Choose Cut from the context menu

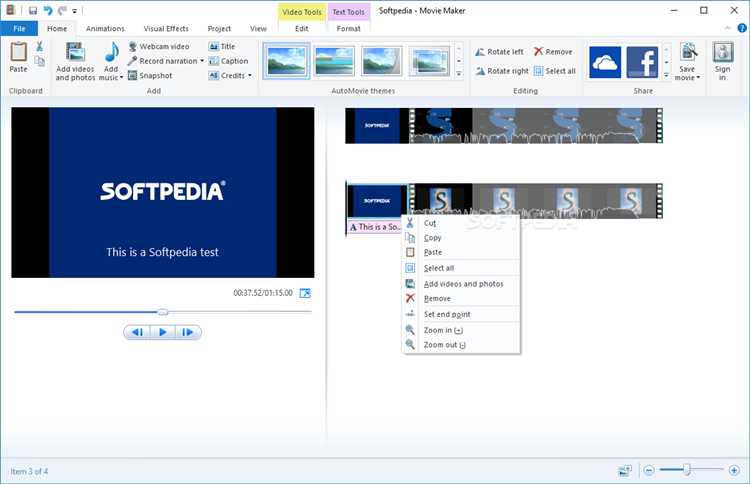[x=462, y=223]
